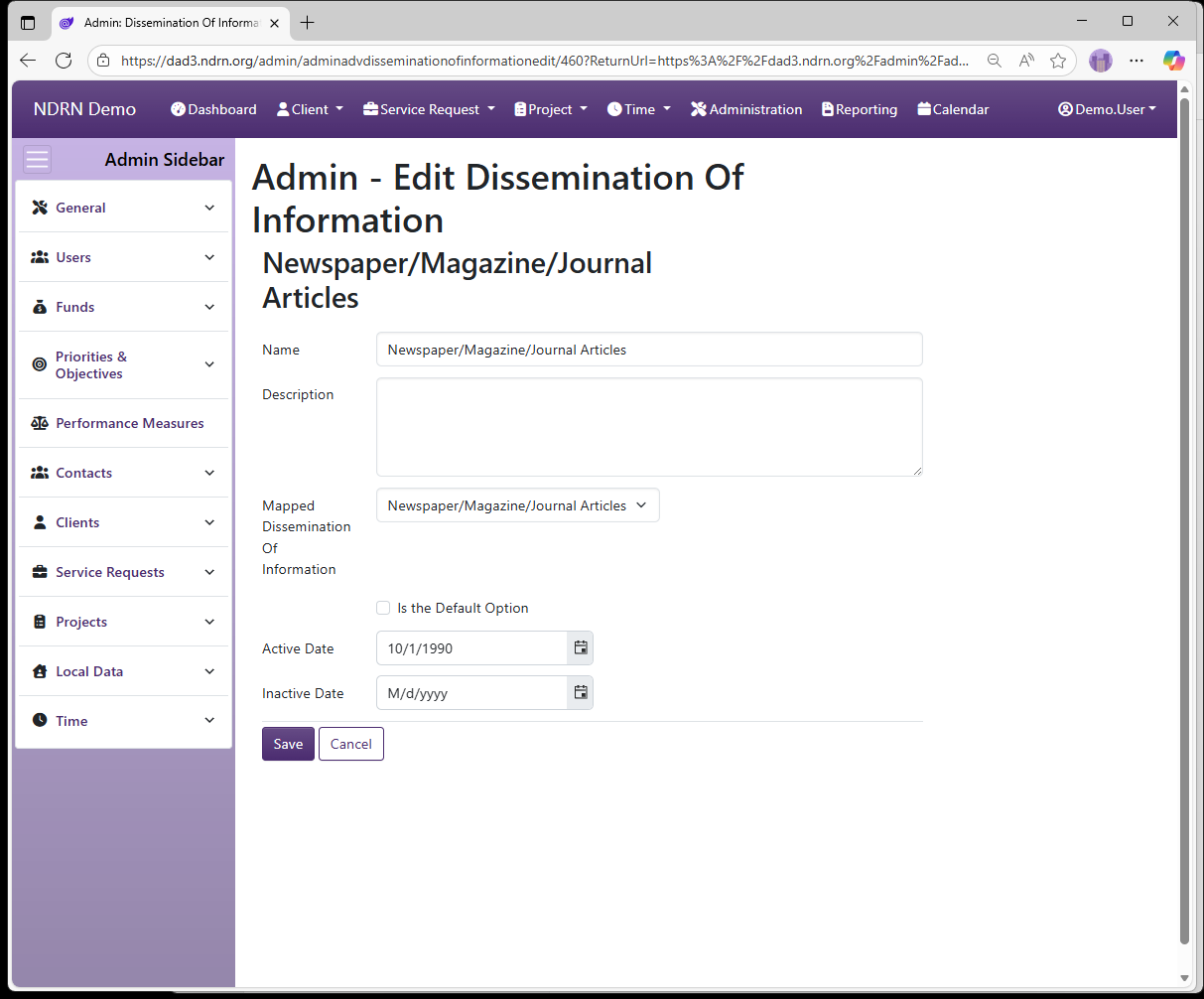This screenshot has height=999, width=1204.
Task: Expand the General sidebar section
Action: pyautogui.click(x=124, y=208)
